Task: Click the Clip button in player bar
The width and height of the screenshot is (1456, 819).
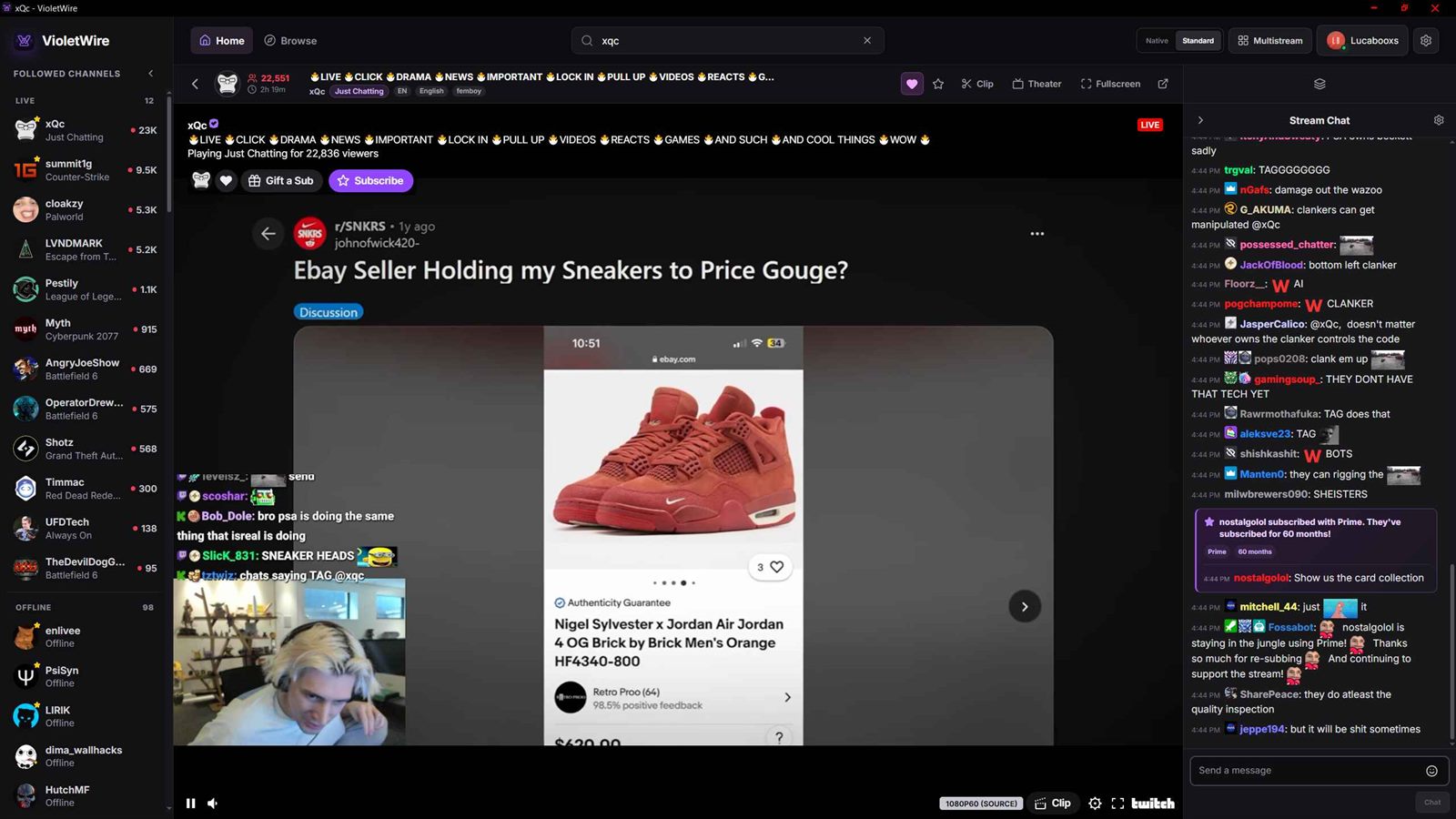Action: tap(1053, 804)
